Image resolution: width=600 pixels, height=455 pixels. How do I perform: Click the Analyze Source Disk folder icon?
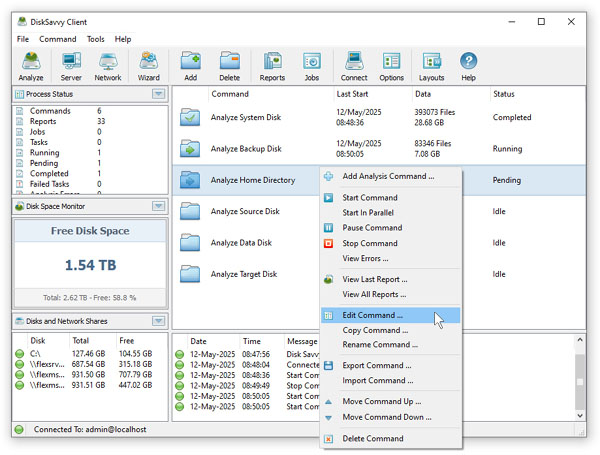(x=190, y=211)
